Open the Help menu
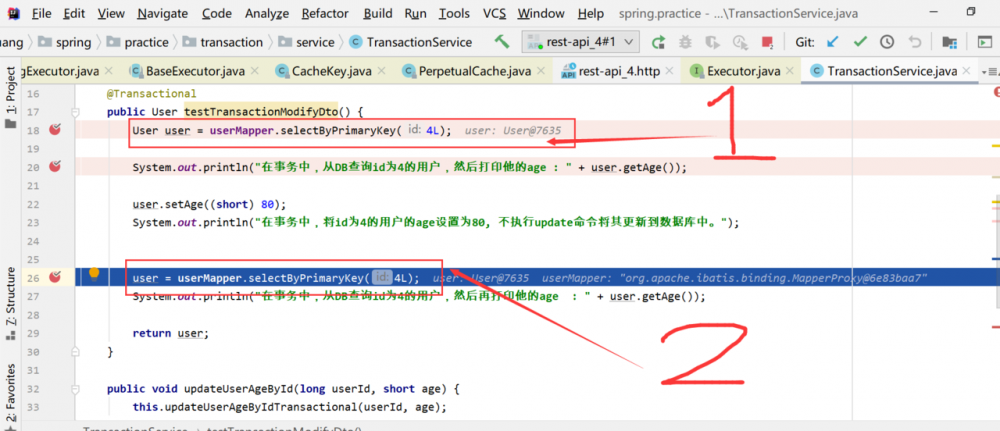Screen dimensions: 1000x431 coord(591,13)
